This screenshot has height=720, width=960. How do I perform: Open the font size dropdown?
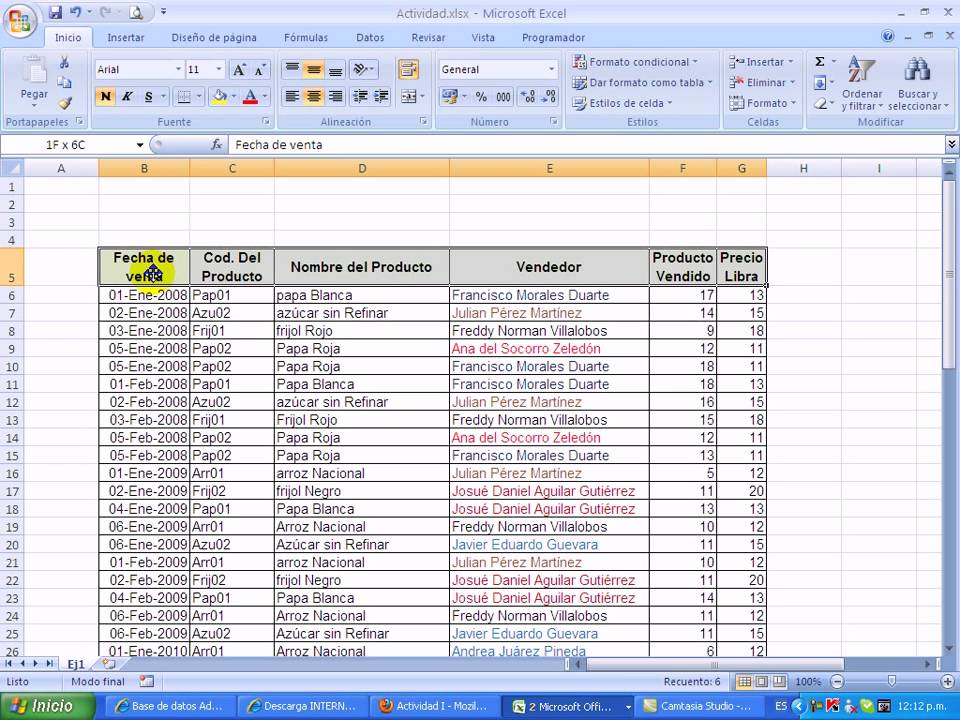(x=219, y=69)
